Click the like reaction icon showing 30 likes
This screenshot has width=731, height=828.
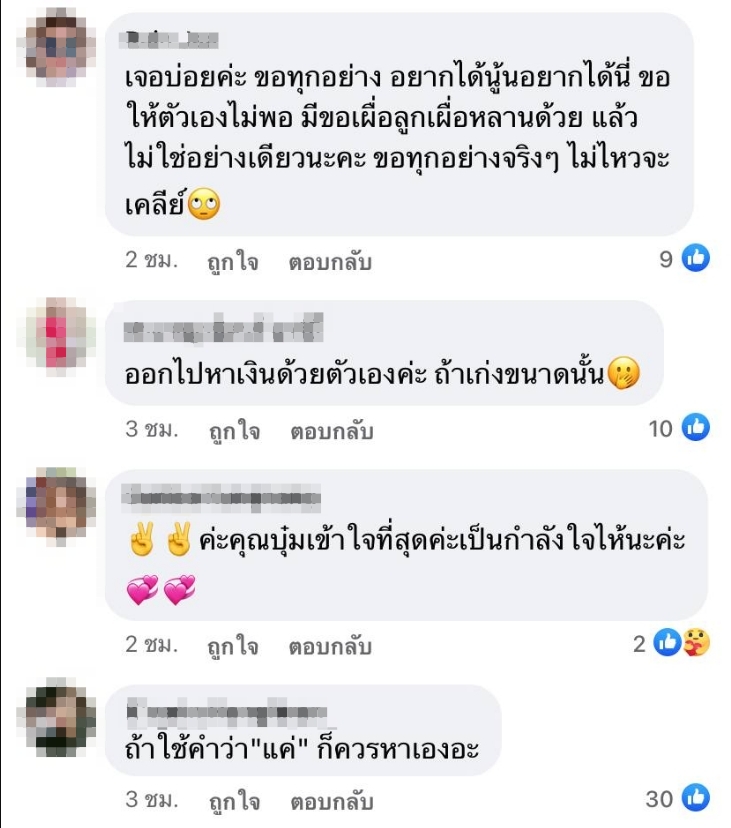(696, 797)
